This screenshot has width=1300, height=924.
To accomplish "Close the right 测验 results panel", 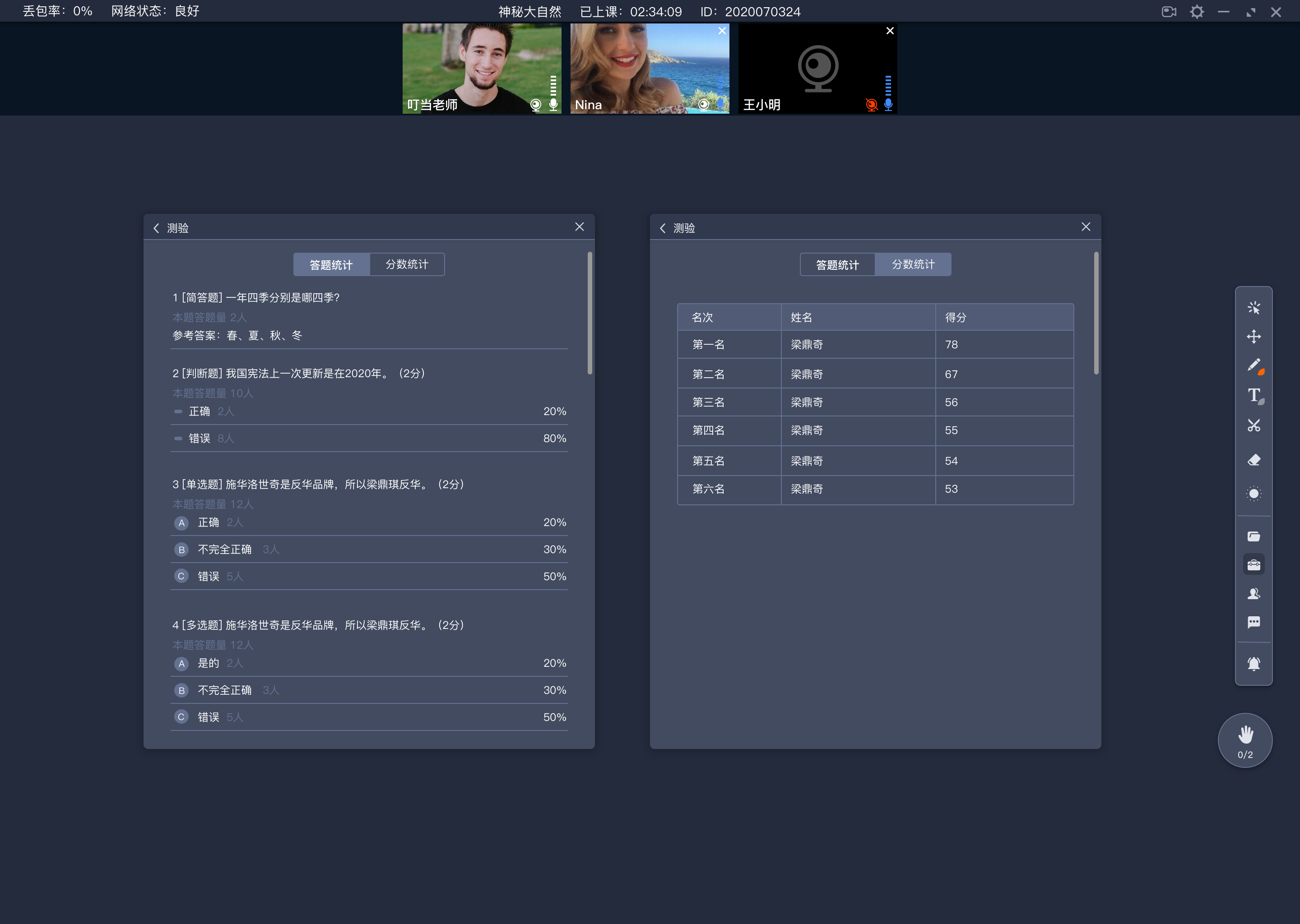I will coord(1086,227).
